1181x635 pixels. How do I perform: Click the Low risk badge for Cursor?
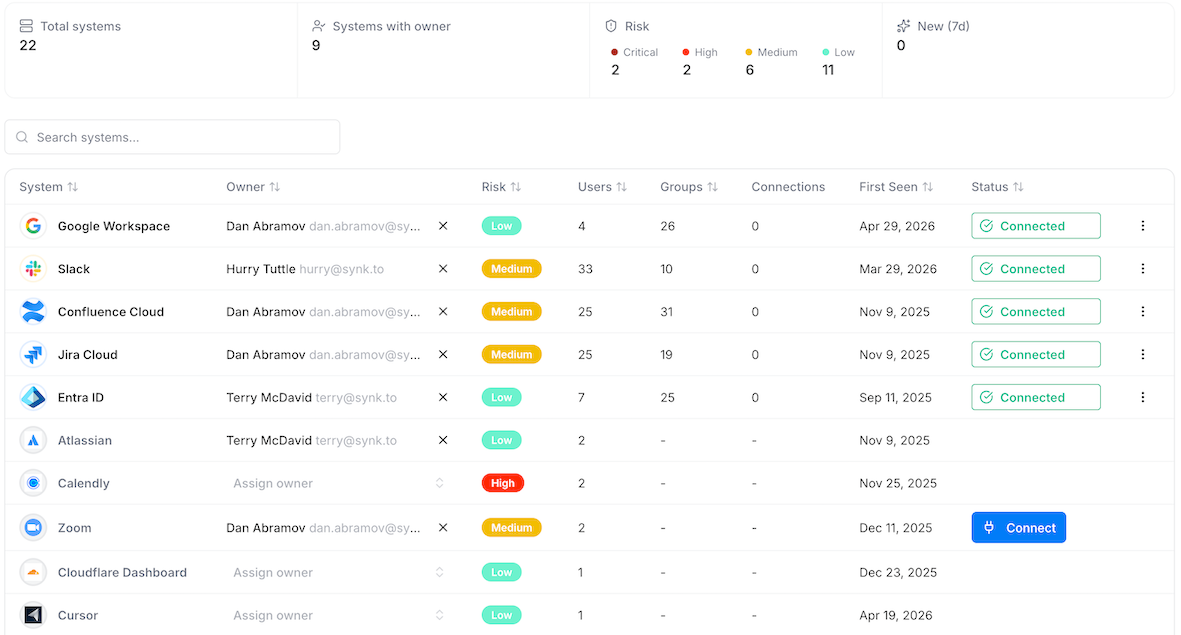pyautogui.click(x=502, y=615)
